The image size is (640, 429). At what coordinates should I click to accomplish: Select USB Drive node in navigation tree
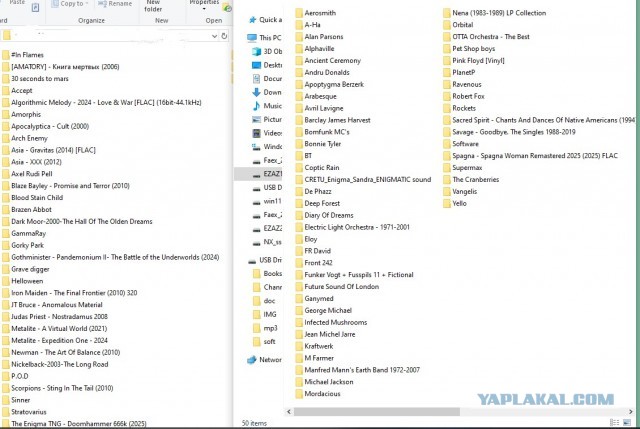pyautogui.click(x=265, y=260)
